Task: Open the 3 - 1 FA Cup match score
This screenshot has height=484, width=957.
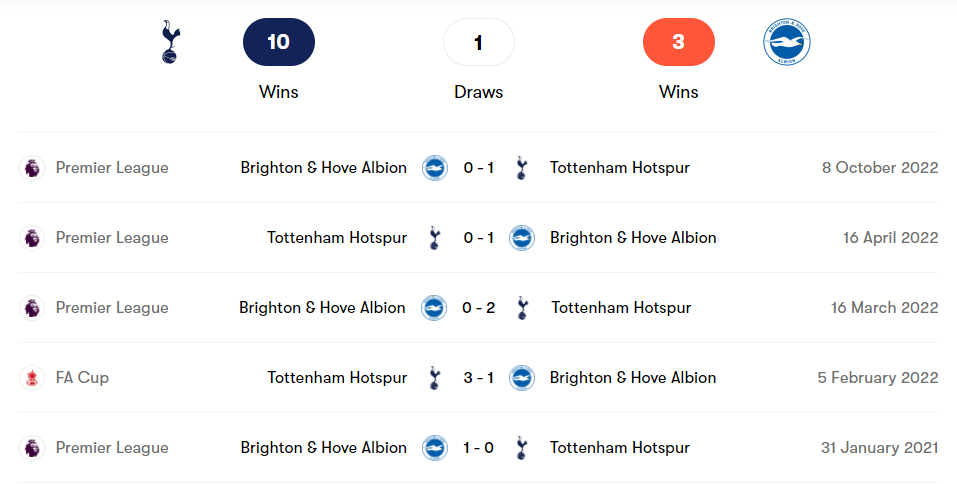Action: (x=479, y=378)
